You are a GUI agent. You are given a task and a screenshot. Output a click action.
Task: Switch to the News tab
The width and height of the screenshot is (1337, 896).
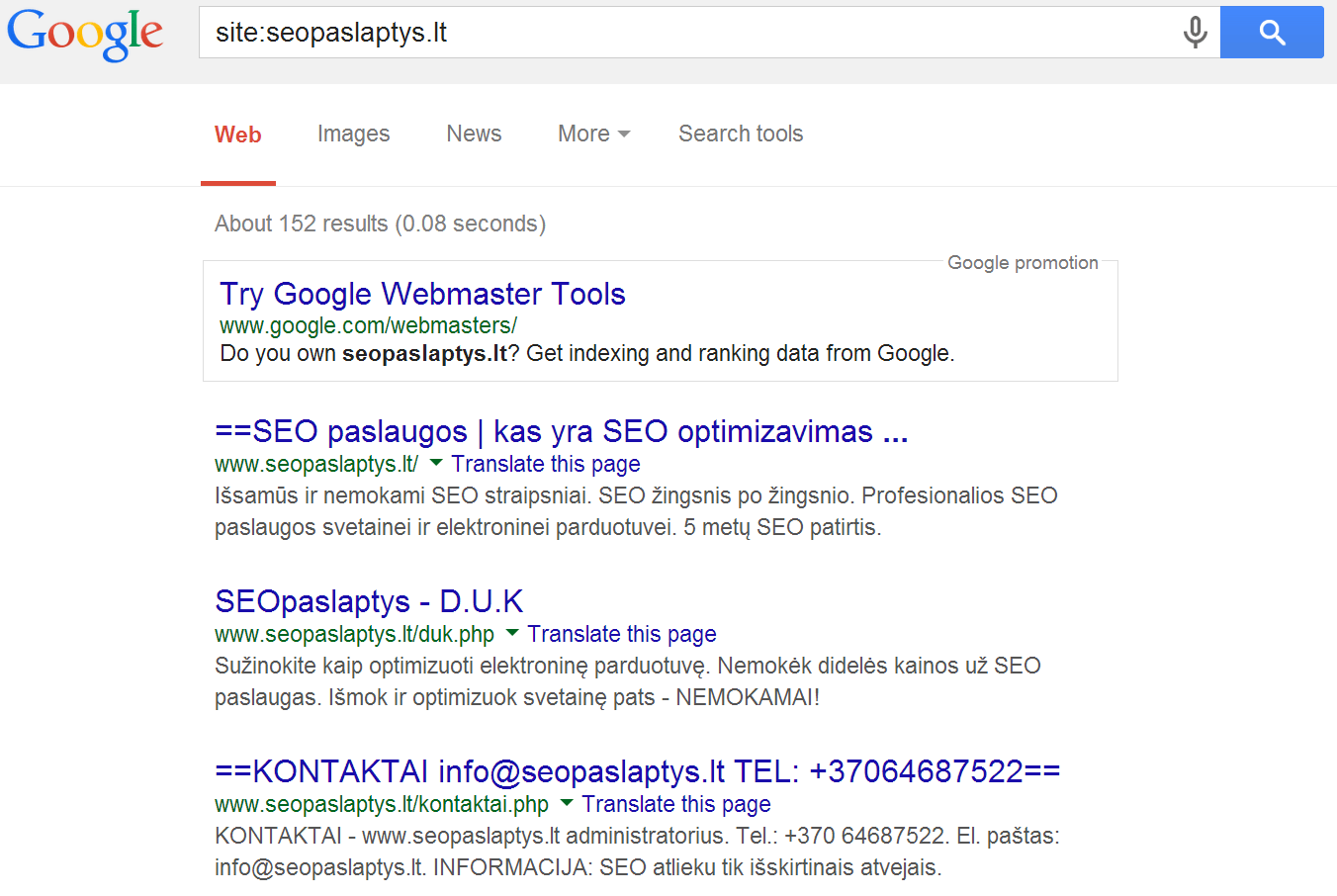[474, 134]
